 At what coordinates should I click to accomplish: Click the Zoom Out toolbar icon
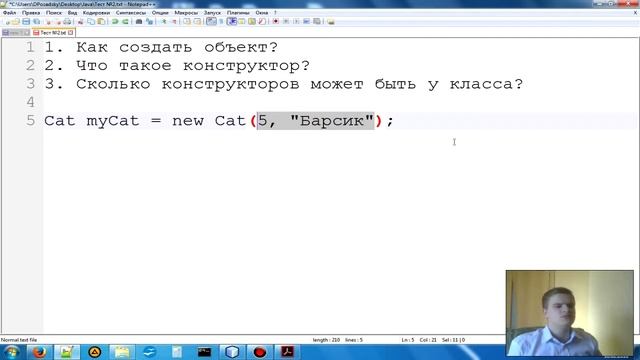click(x=174, y=21)
